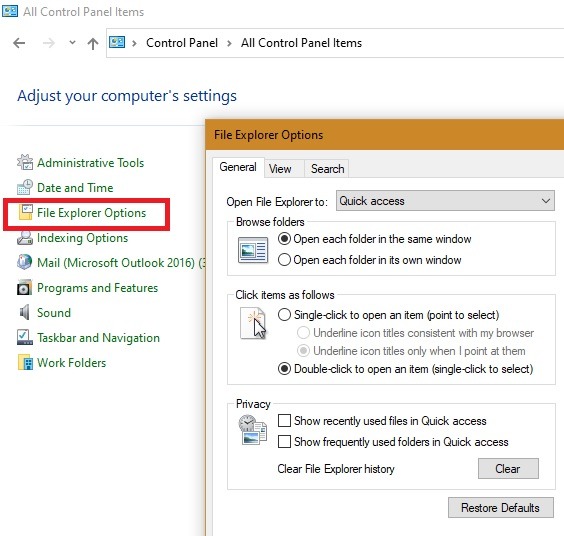The image size is (564, 536).
Task: Open the Indexing Options link
Action: click(x=82, y=238)
